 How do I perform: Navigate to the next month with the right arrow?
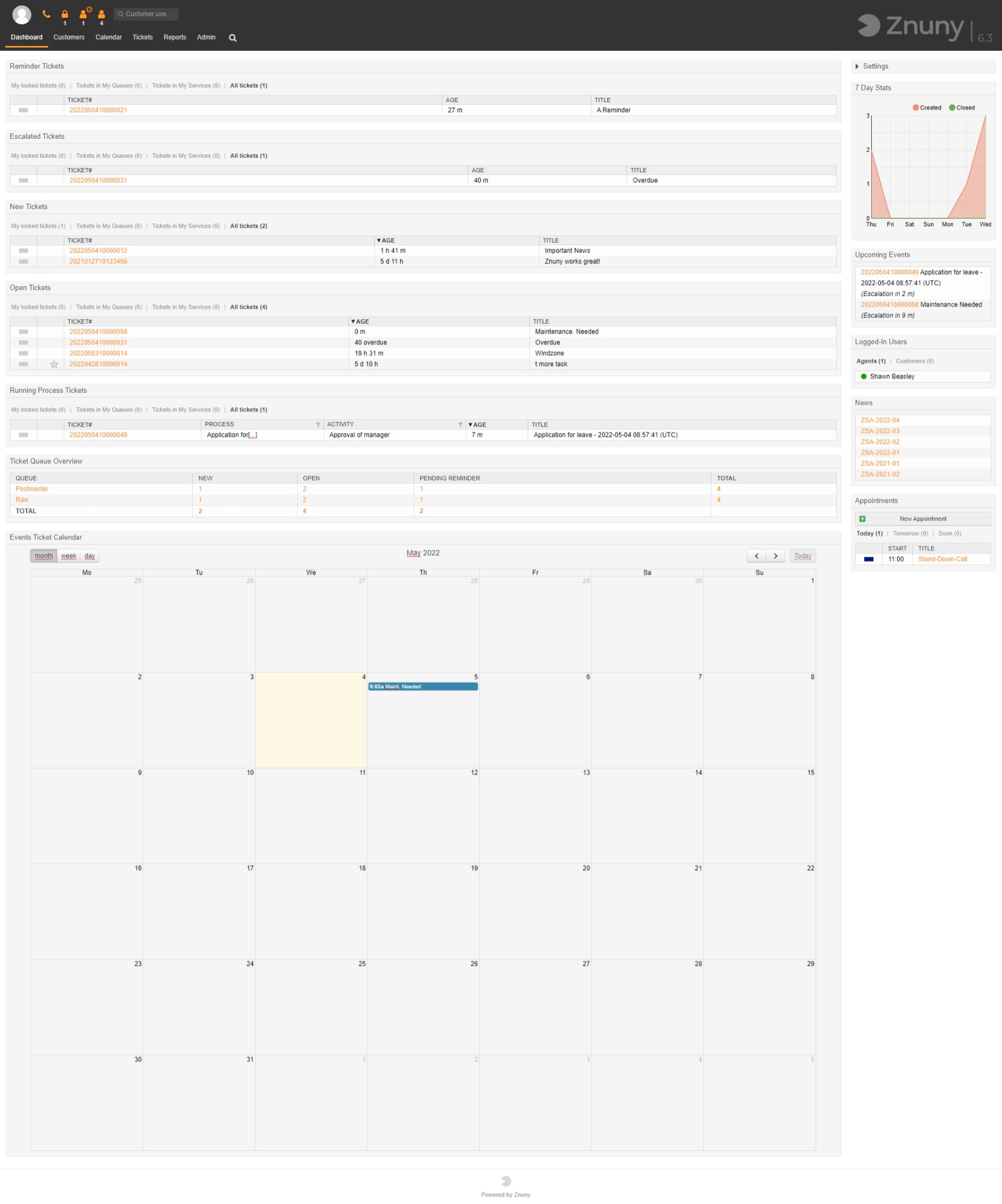(775, 556)
